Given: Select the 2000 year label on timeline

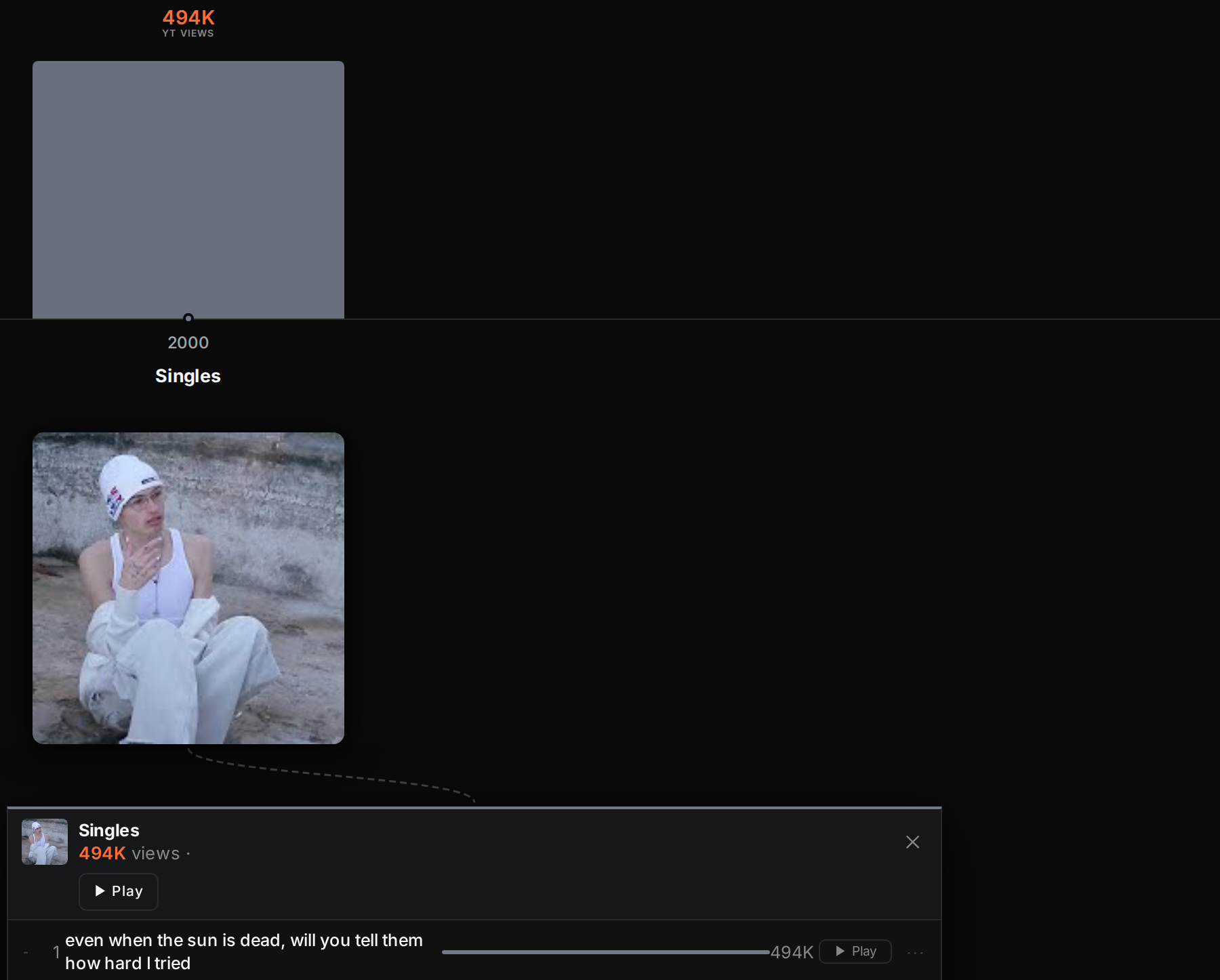Looking at the screenshot, I should point(188,343).
